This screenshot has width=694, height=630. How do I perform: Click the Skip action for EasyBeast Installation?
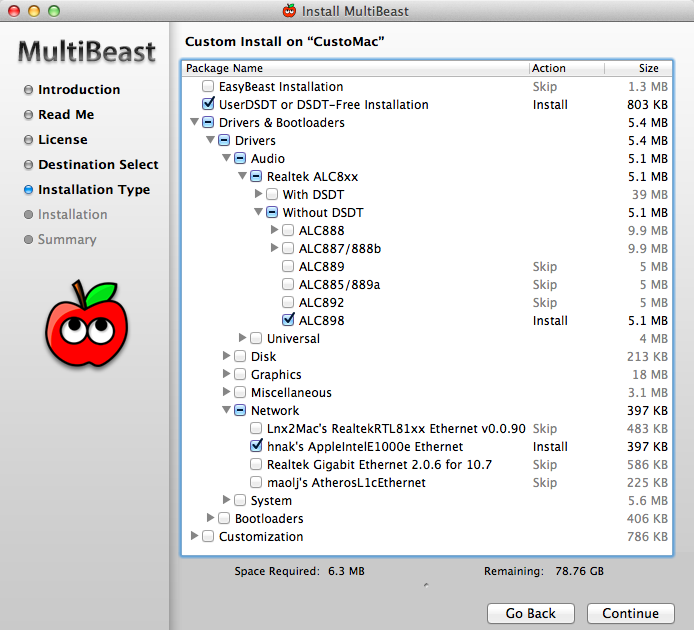[545, 86]
